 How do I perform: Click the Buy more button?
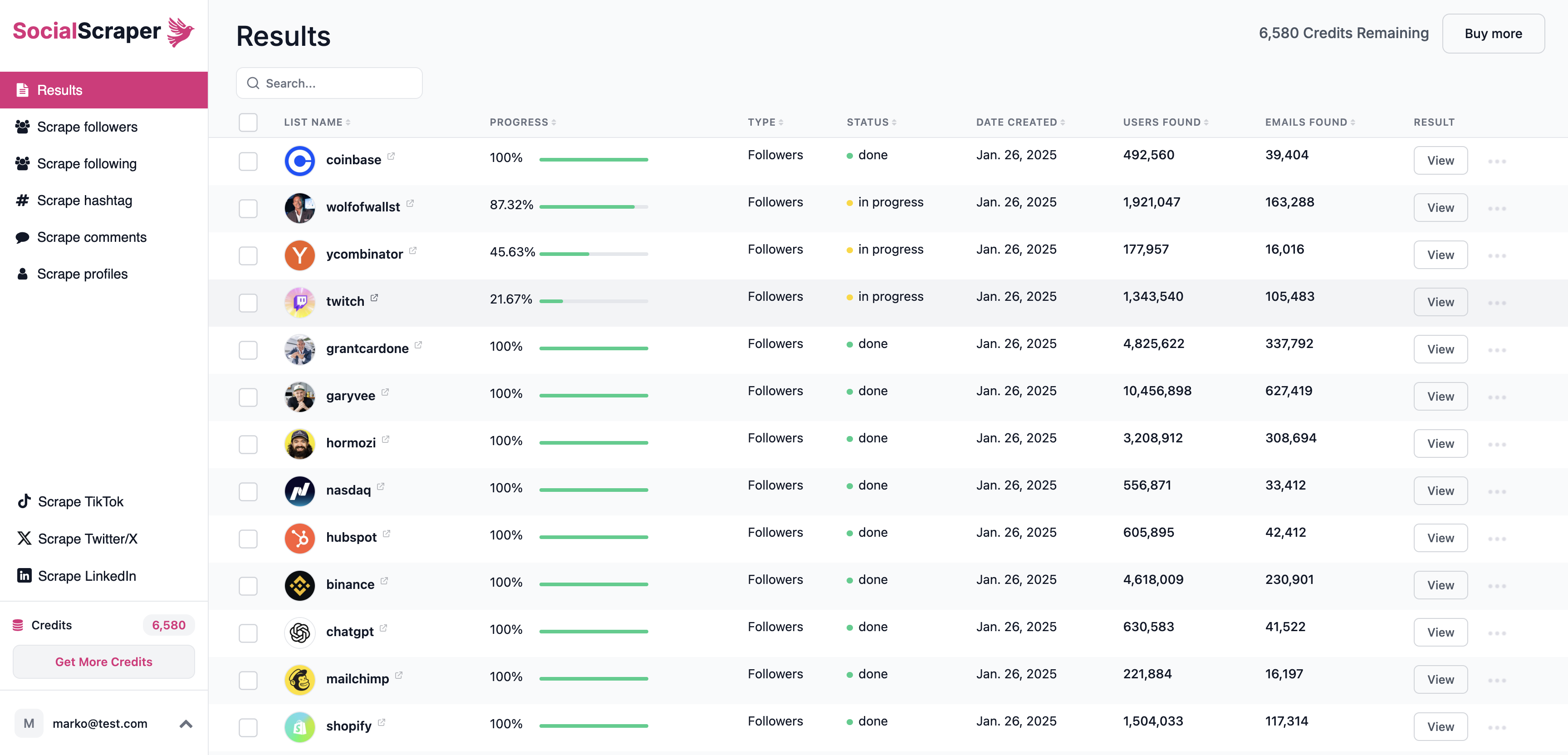1493,34
